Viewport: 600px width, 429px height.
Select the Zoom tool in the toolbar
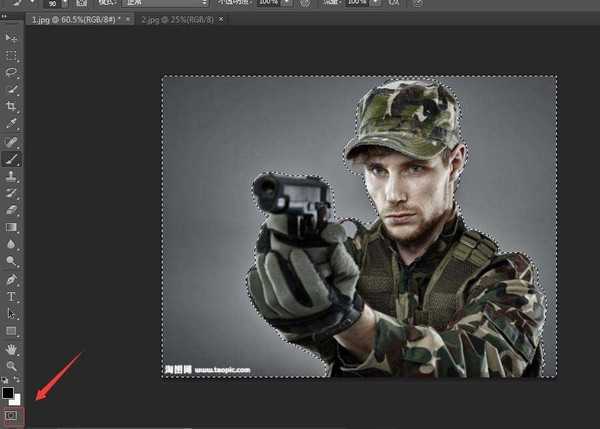tap(12, 367)
